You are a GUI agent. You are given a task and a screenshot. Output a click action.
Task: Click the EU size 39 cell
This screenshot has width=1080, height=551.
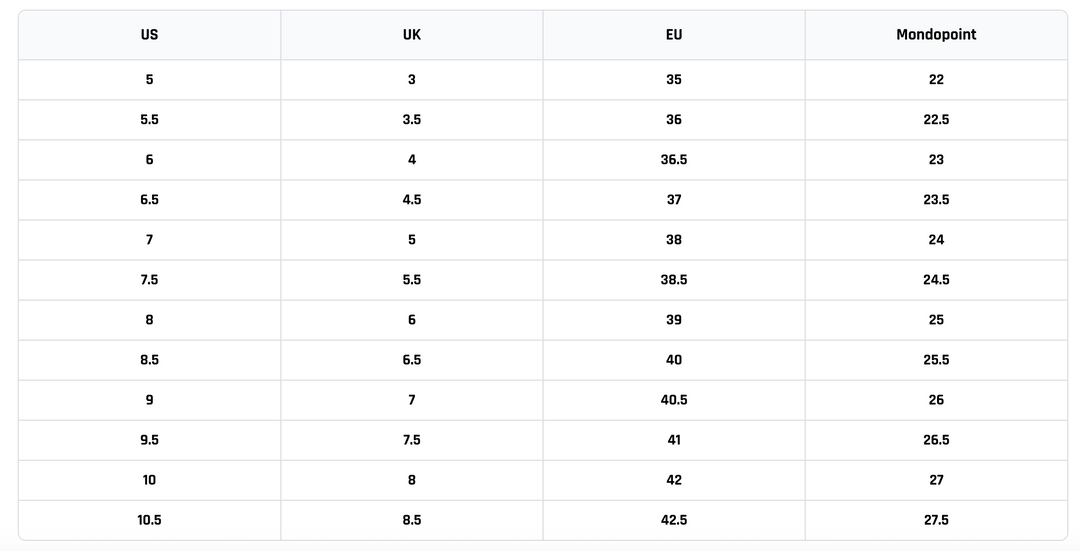coord(674,320)
